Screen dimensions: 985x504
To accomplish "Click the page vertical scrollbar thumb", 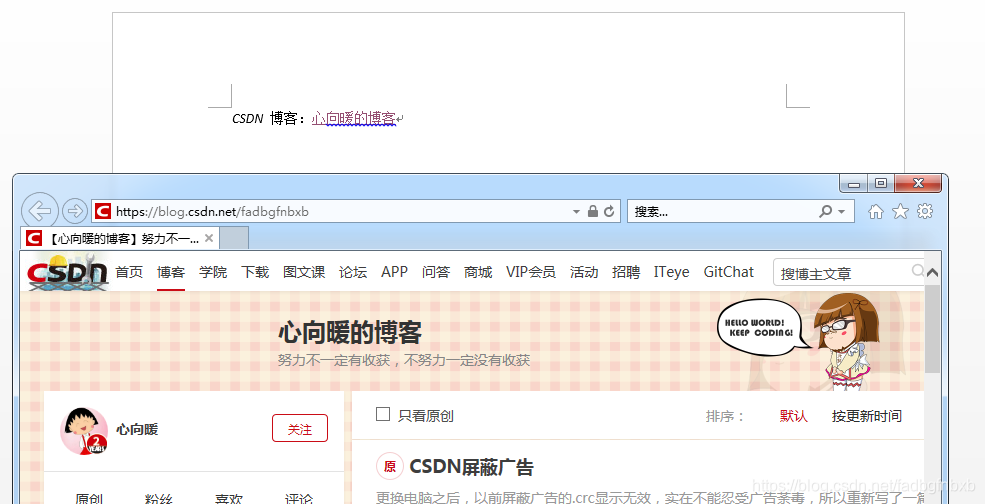I will [x=933, y=328].
